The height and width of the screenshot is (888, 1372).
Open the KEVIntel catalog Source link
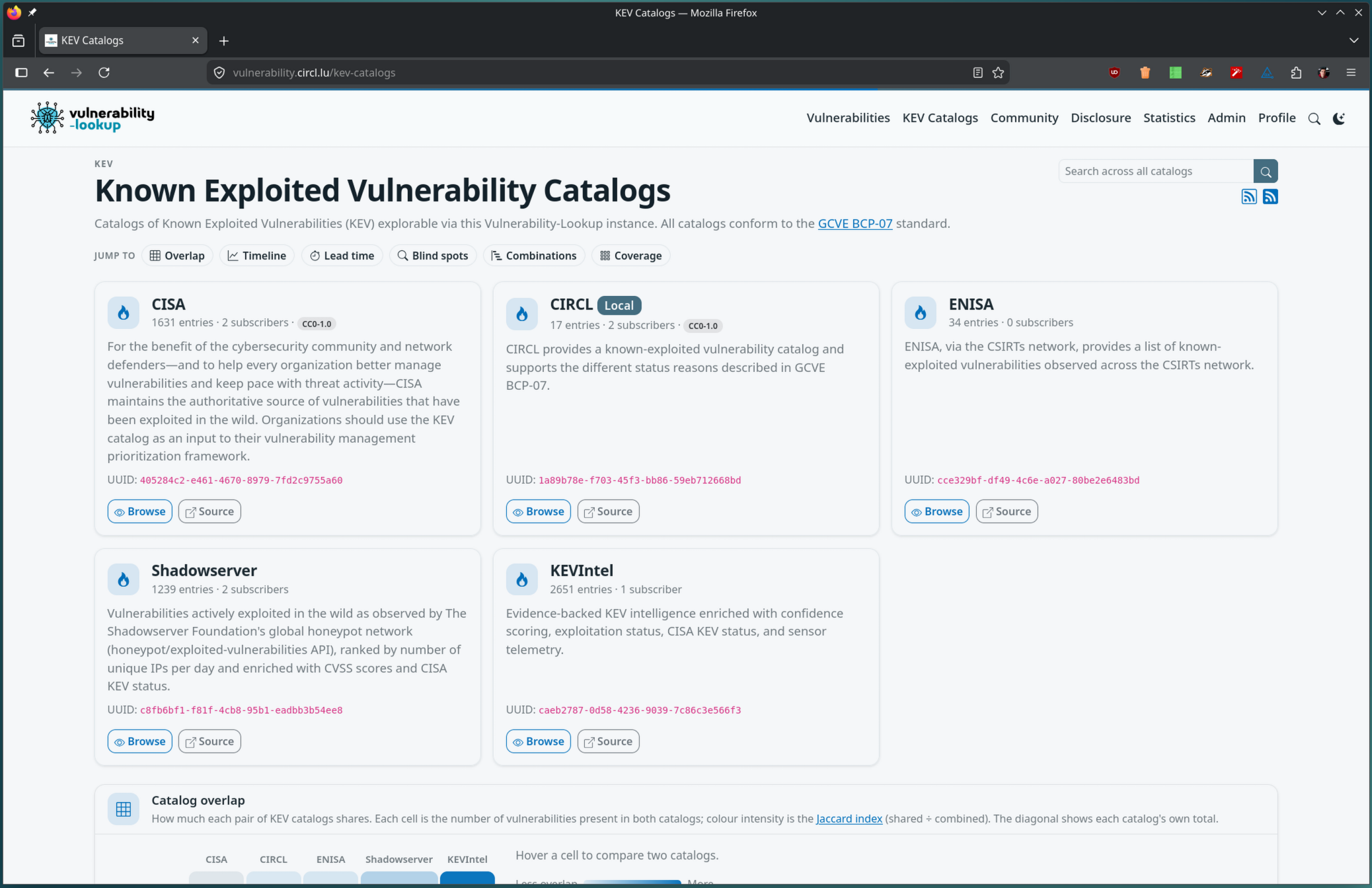[608, 741]
